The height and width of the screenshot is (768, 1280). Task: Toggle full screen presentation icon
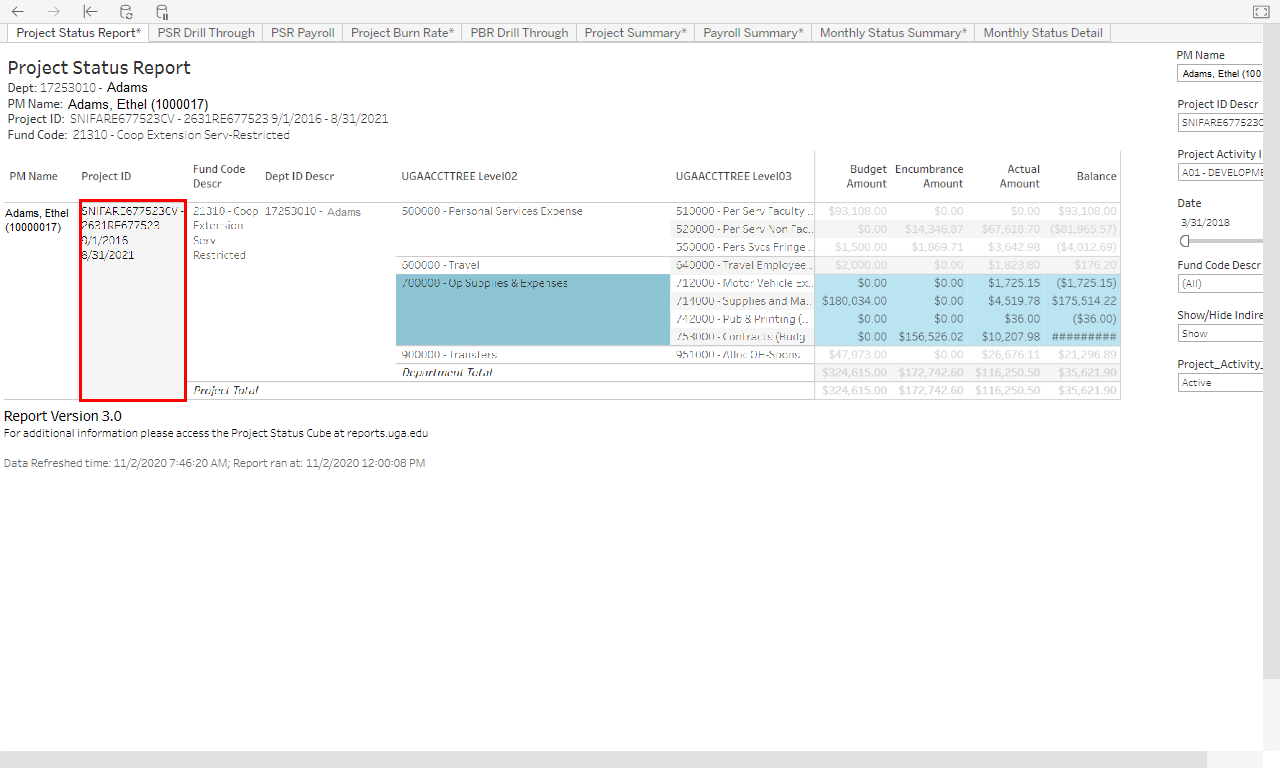click(1260, 12)
